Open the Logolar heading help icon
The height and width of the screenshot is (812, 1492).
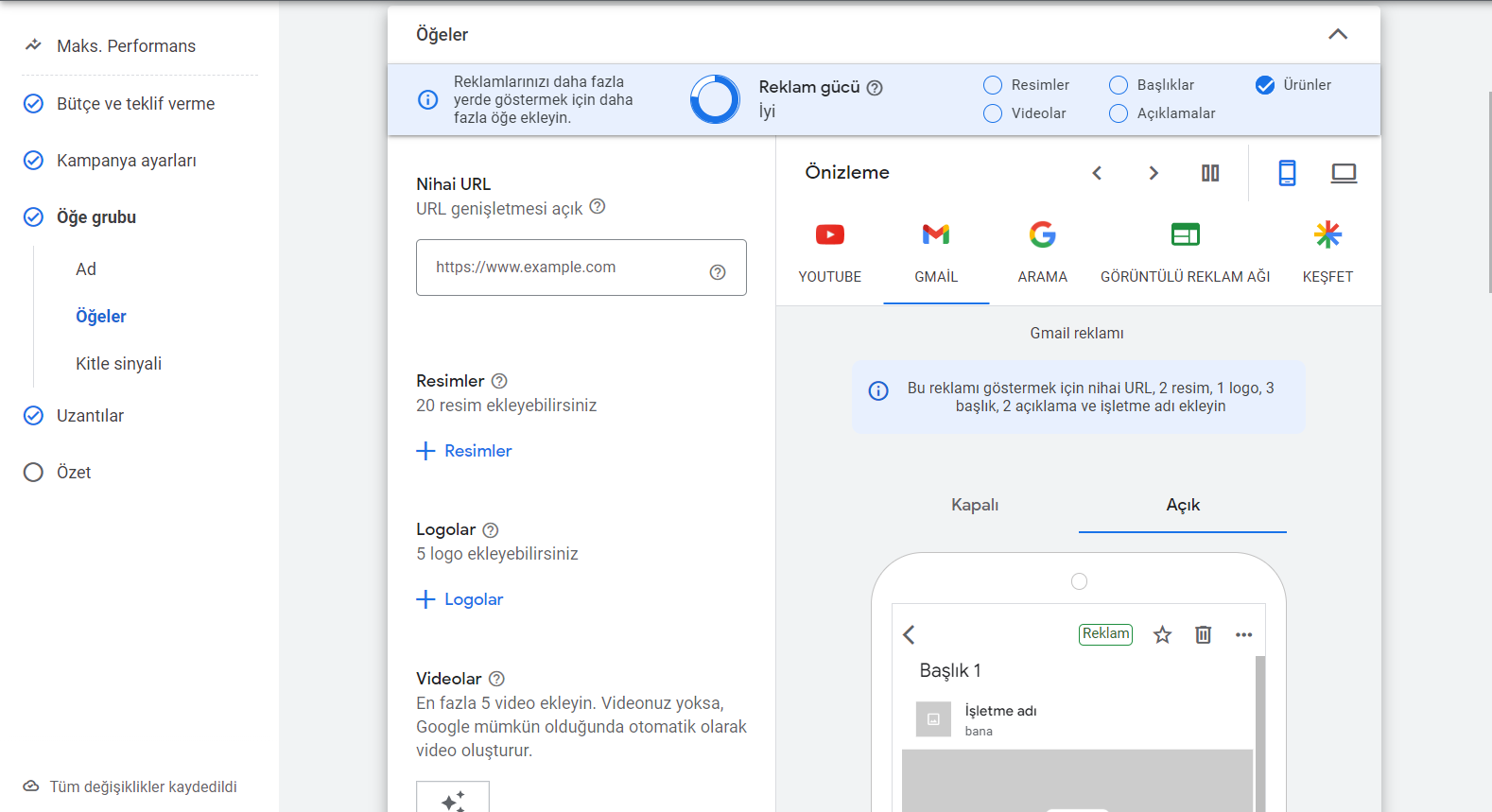click(x=491, y=530)
